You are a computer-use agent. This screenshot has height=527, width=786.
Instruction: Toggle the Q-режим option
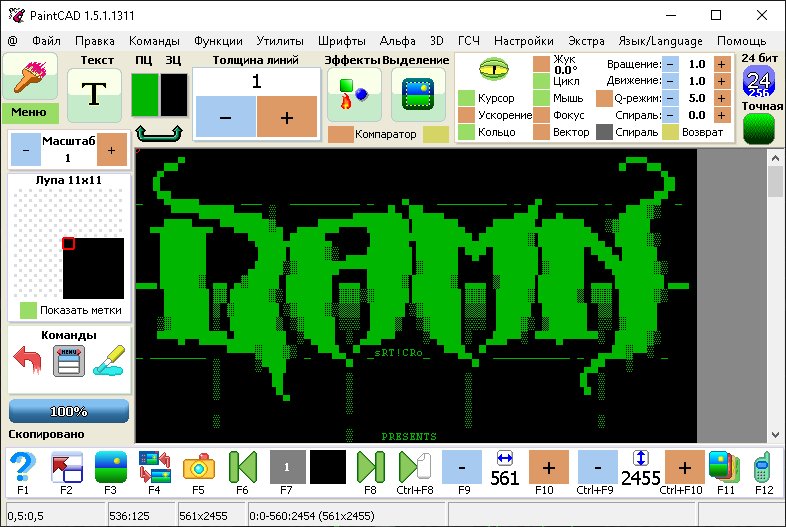click(x=604, y=98)
